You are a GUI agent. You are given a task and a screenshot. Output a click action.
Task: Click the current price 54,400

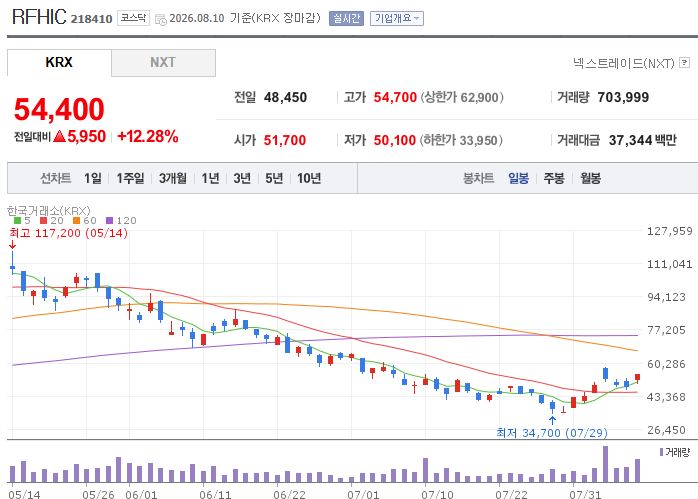59,110
